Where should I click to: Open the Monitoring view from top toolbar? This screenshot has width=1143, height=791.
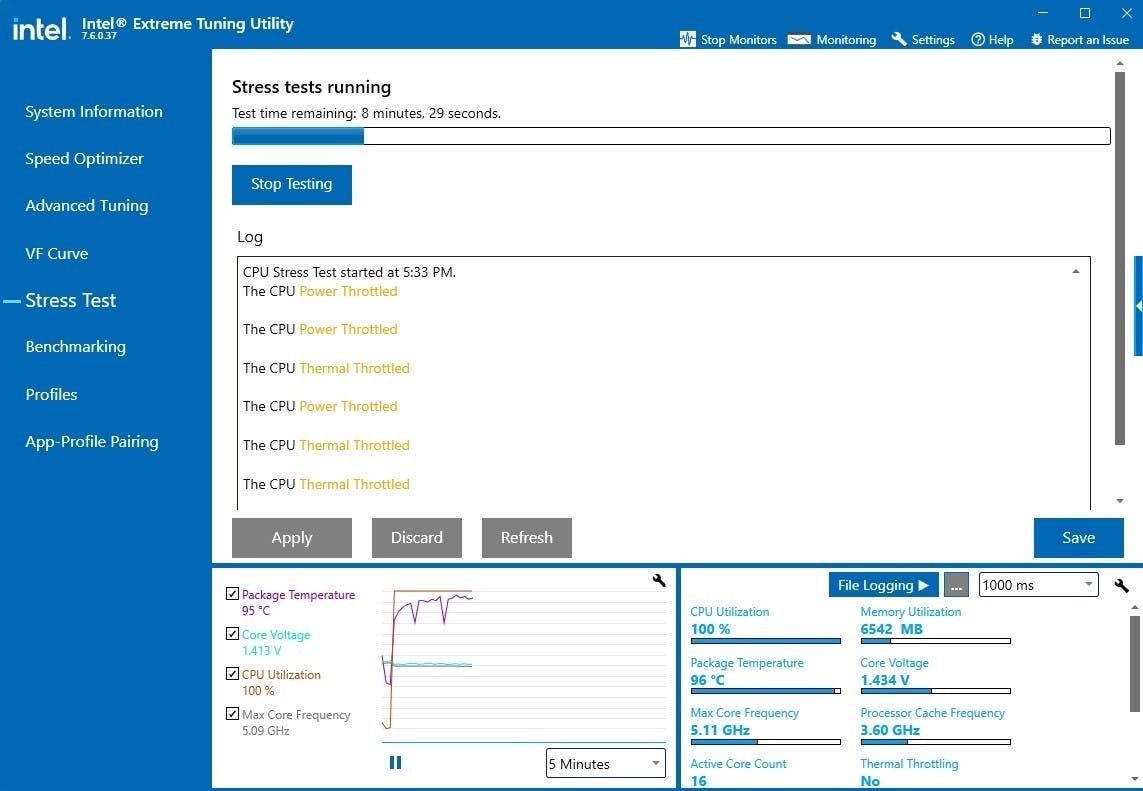pyautogui.click(x=832, y=39)
